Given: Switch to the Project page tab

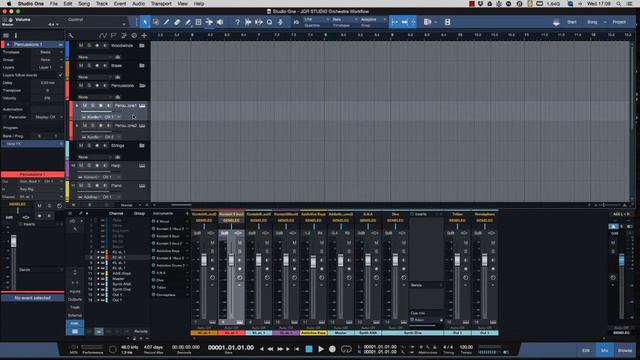Looking at the screenshot, I should point(619,22).
